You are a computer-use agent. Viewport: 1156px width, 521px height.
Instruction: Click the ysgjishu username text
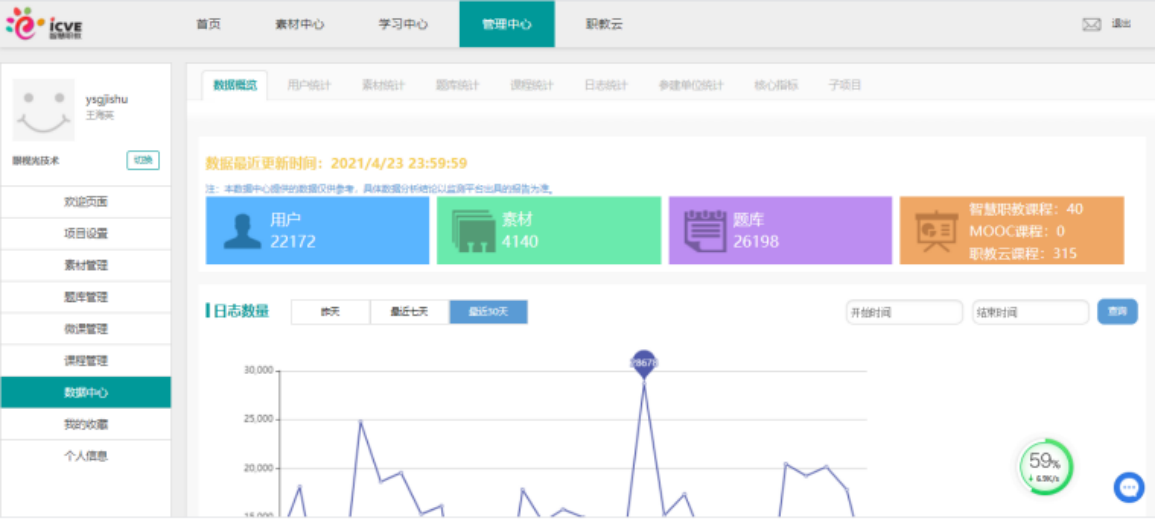(107, 99)
